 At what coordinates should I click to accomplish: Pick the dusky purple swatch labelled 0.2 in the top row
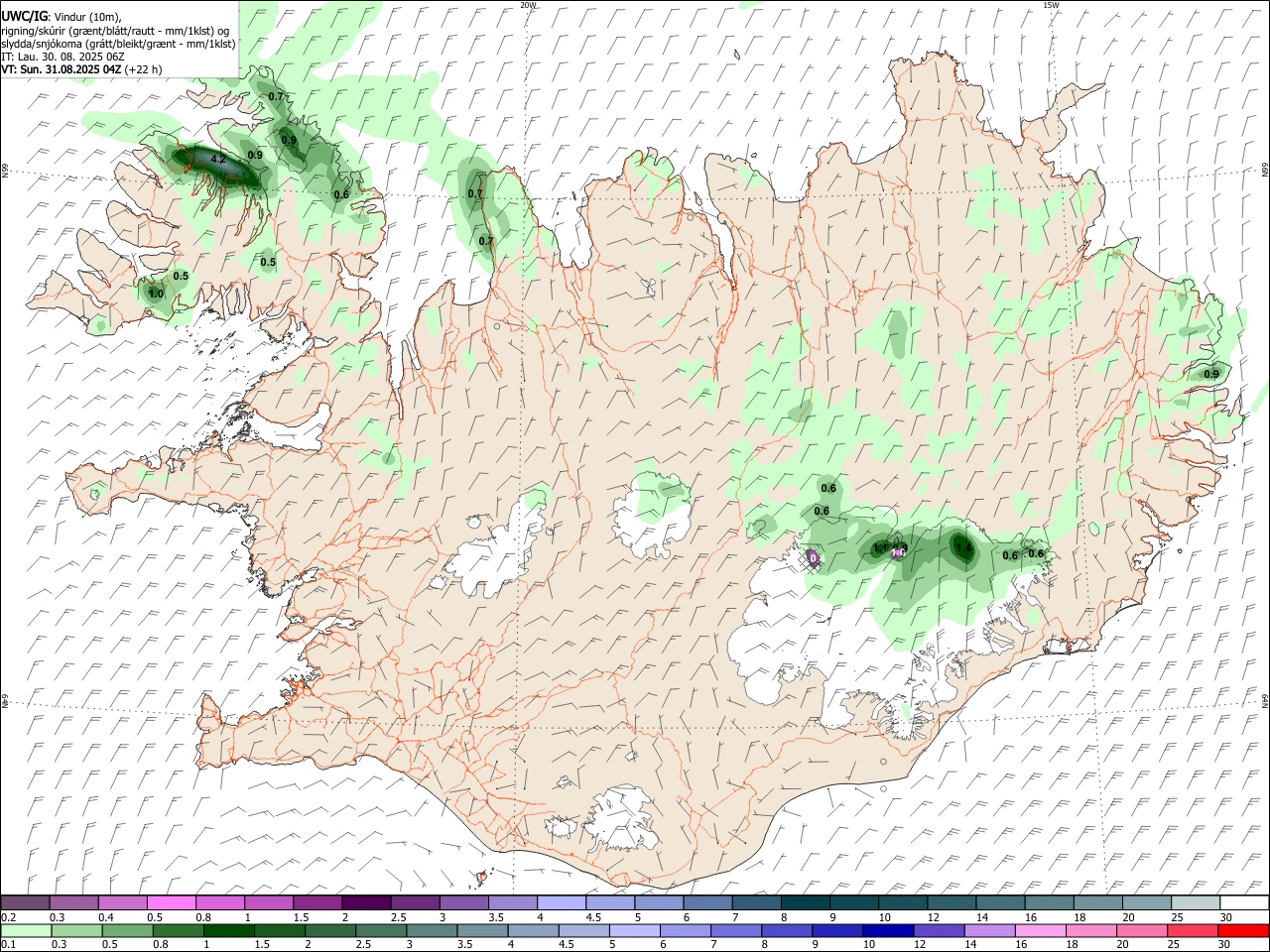click(25, 903)
